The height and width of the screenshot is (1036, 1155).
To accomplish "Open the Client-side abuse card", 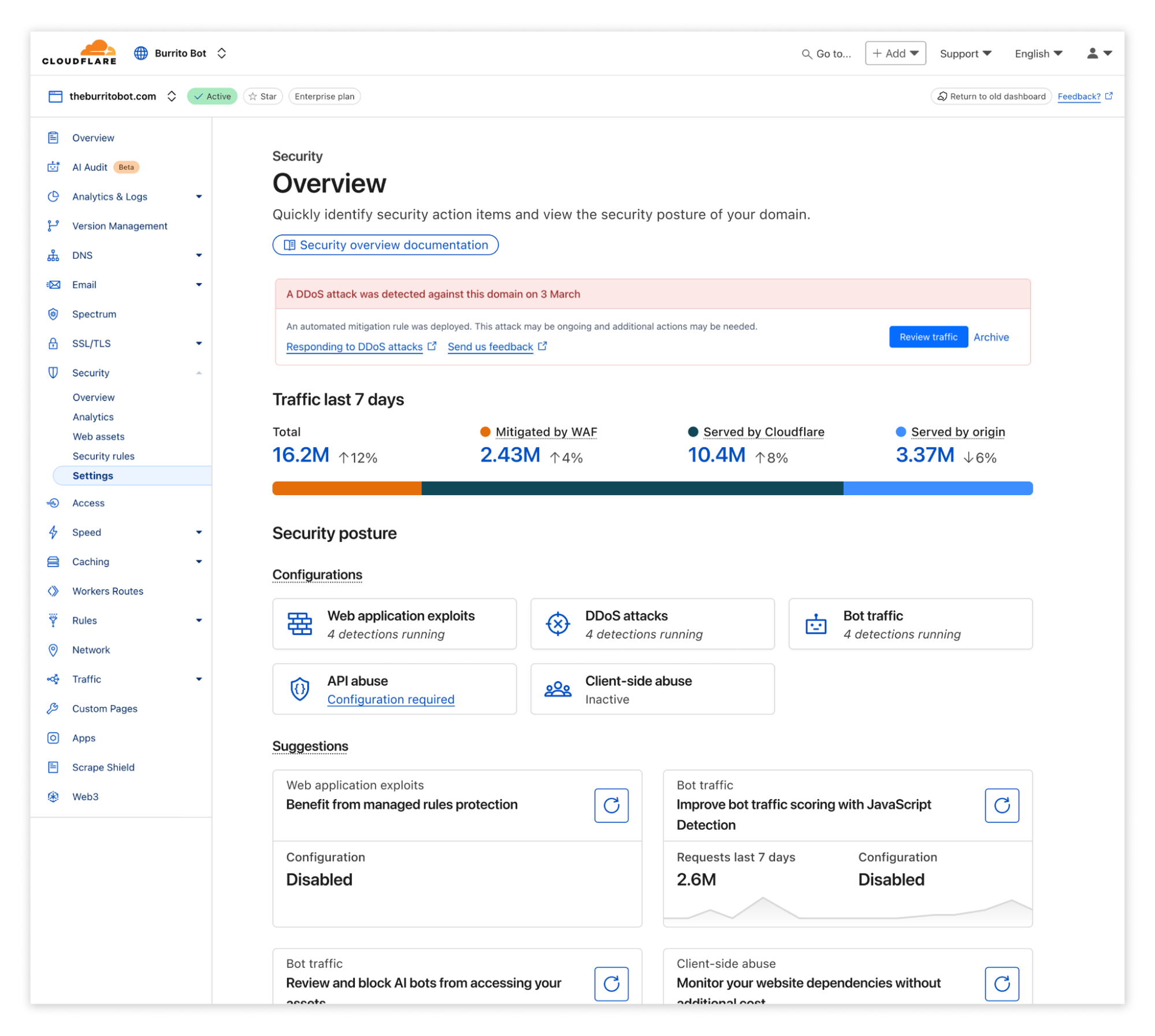I will click(653, 690).
